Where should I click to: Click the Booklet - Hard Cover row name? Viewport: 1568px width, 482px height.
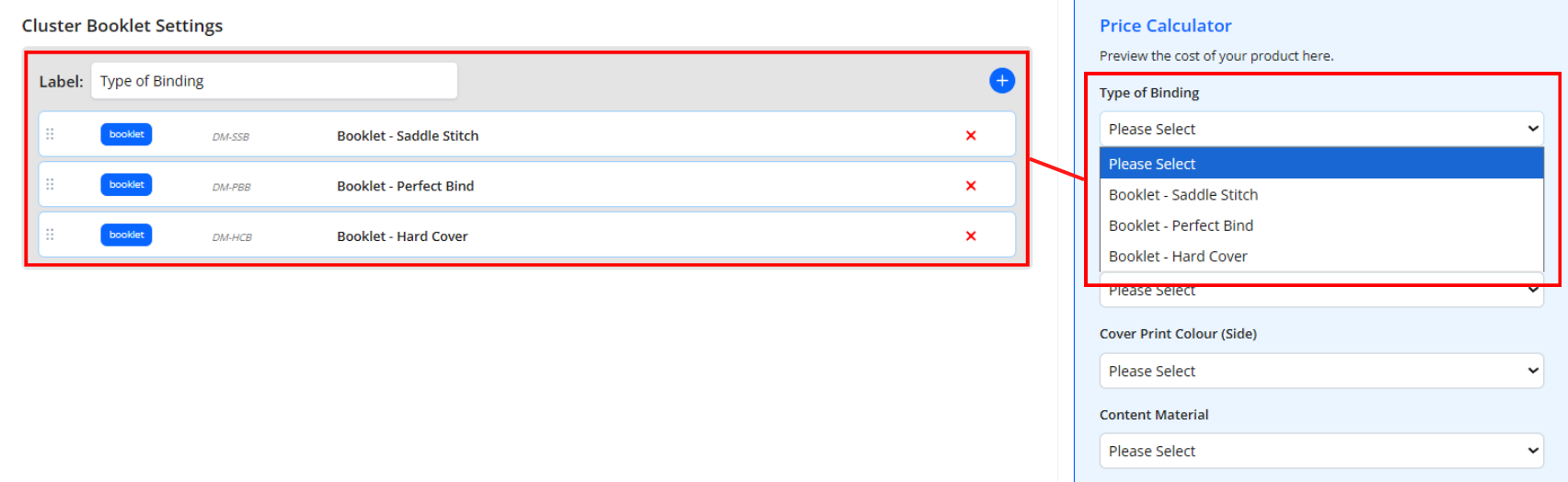402,236
